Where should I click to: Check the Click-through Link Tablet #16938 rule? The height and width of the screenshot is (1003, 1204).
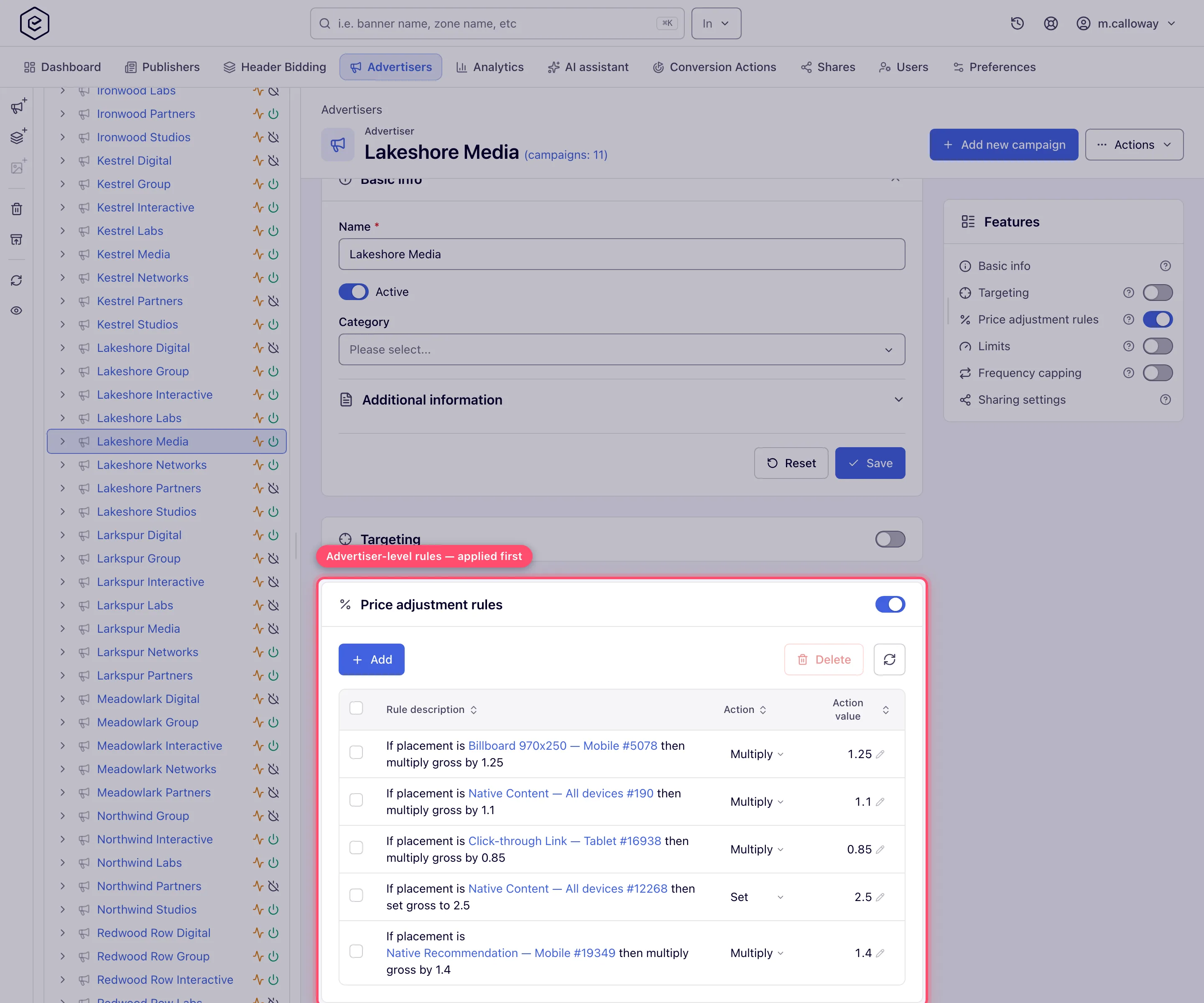point(356,848)
